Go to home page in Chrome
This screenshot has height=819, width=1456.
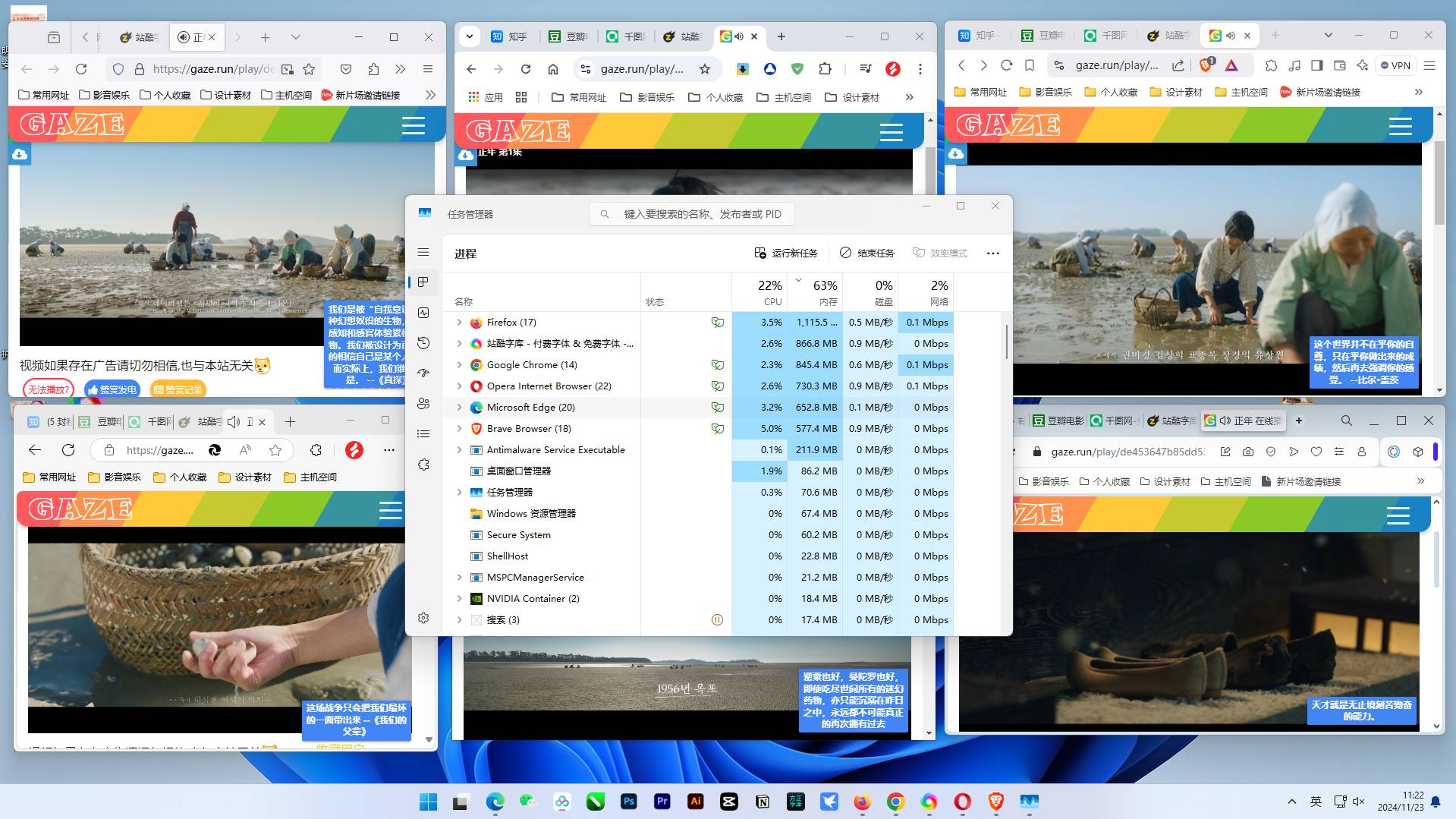tap(553, 69)
